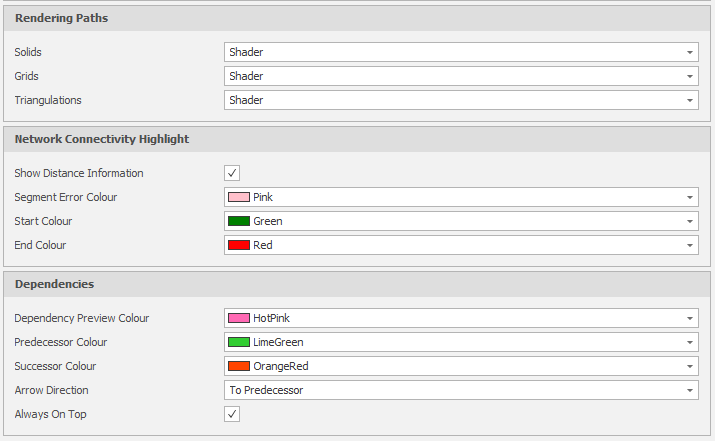Screen dimensions: 716x441
Task: Expand the End Colour dropdown arrow
Action: tap(690, 245)
